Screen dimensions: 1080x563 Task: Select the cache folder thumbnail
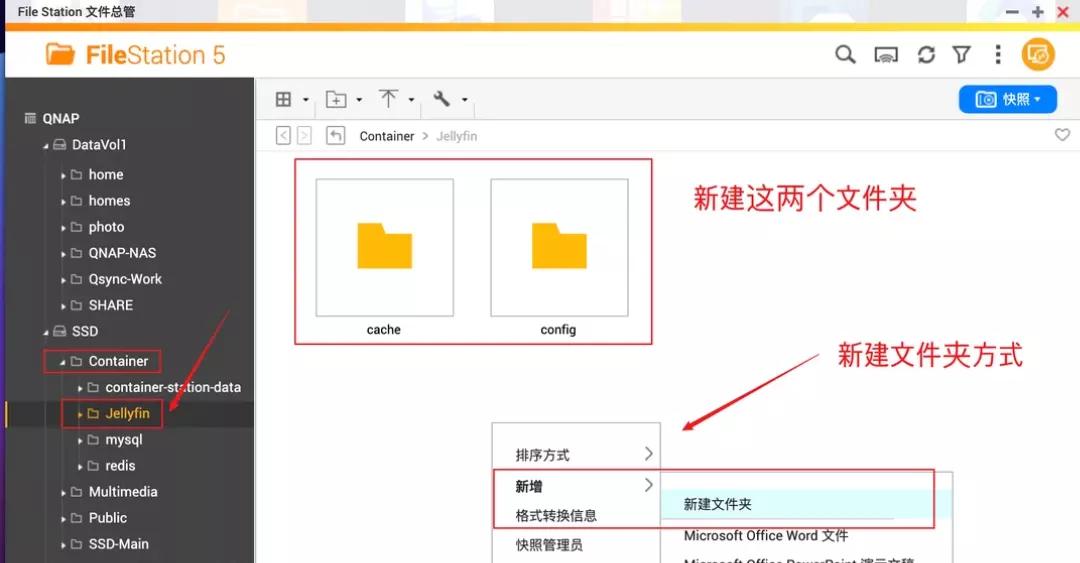tap(384, 247)
